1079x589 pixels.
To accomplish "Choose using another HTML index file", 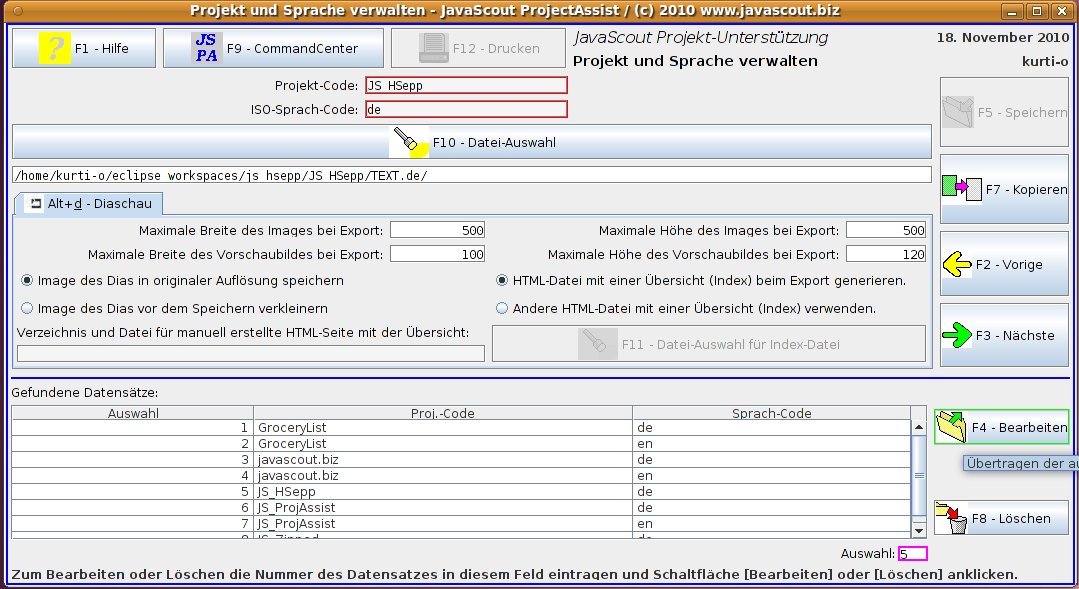I will [502, 309].
